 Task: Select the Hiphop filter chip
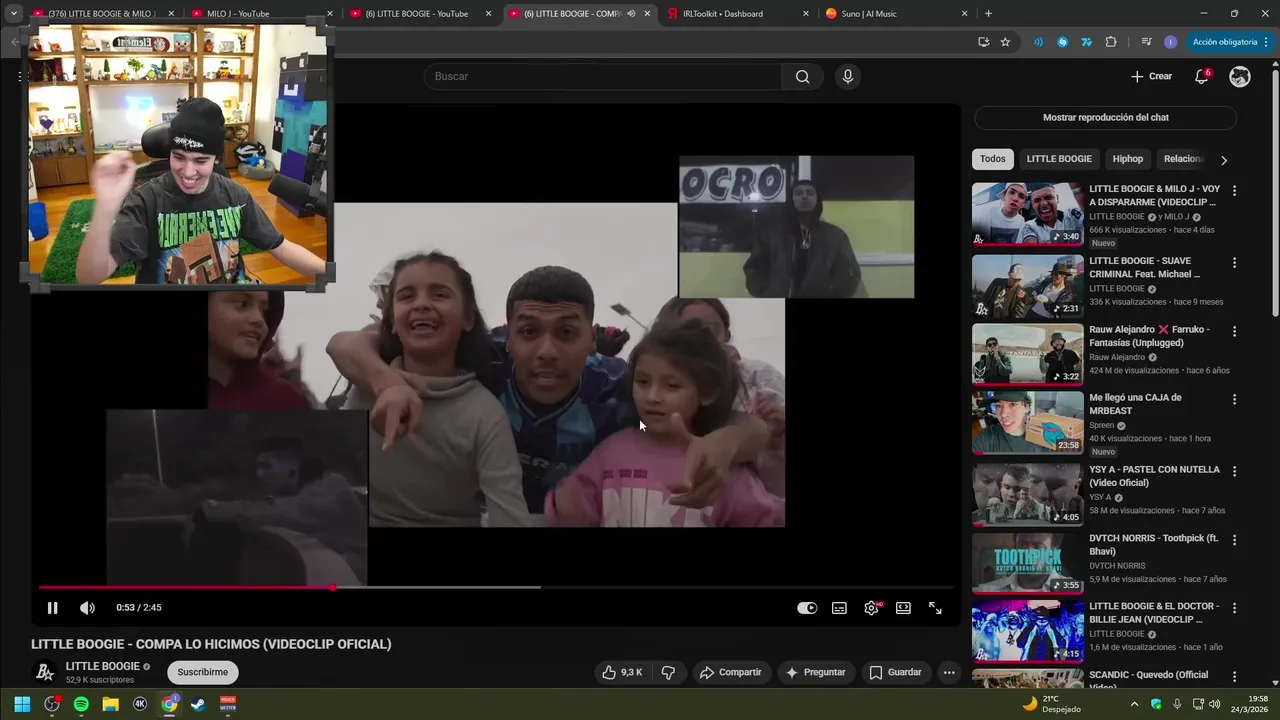coord(1128,159)
